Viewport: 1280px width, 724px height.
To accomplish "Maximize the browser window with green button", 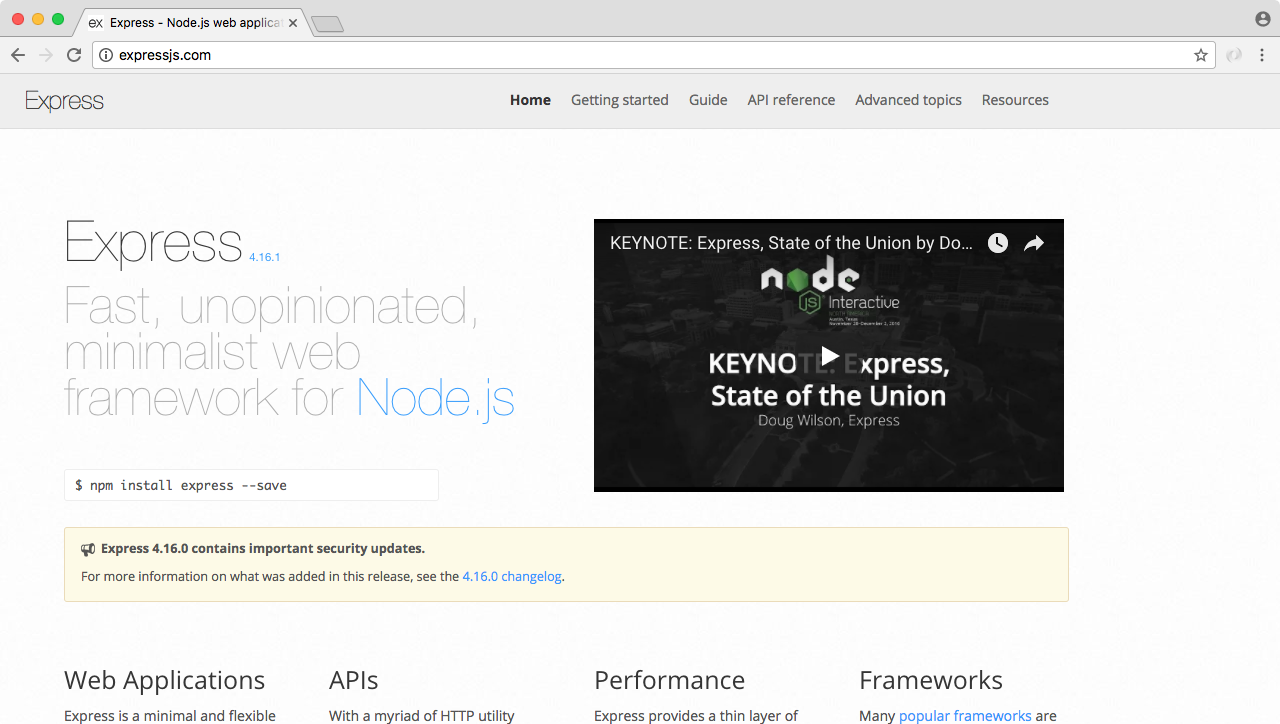I will click(58, 19).
